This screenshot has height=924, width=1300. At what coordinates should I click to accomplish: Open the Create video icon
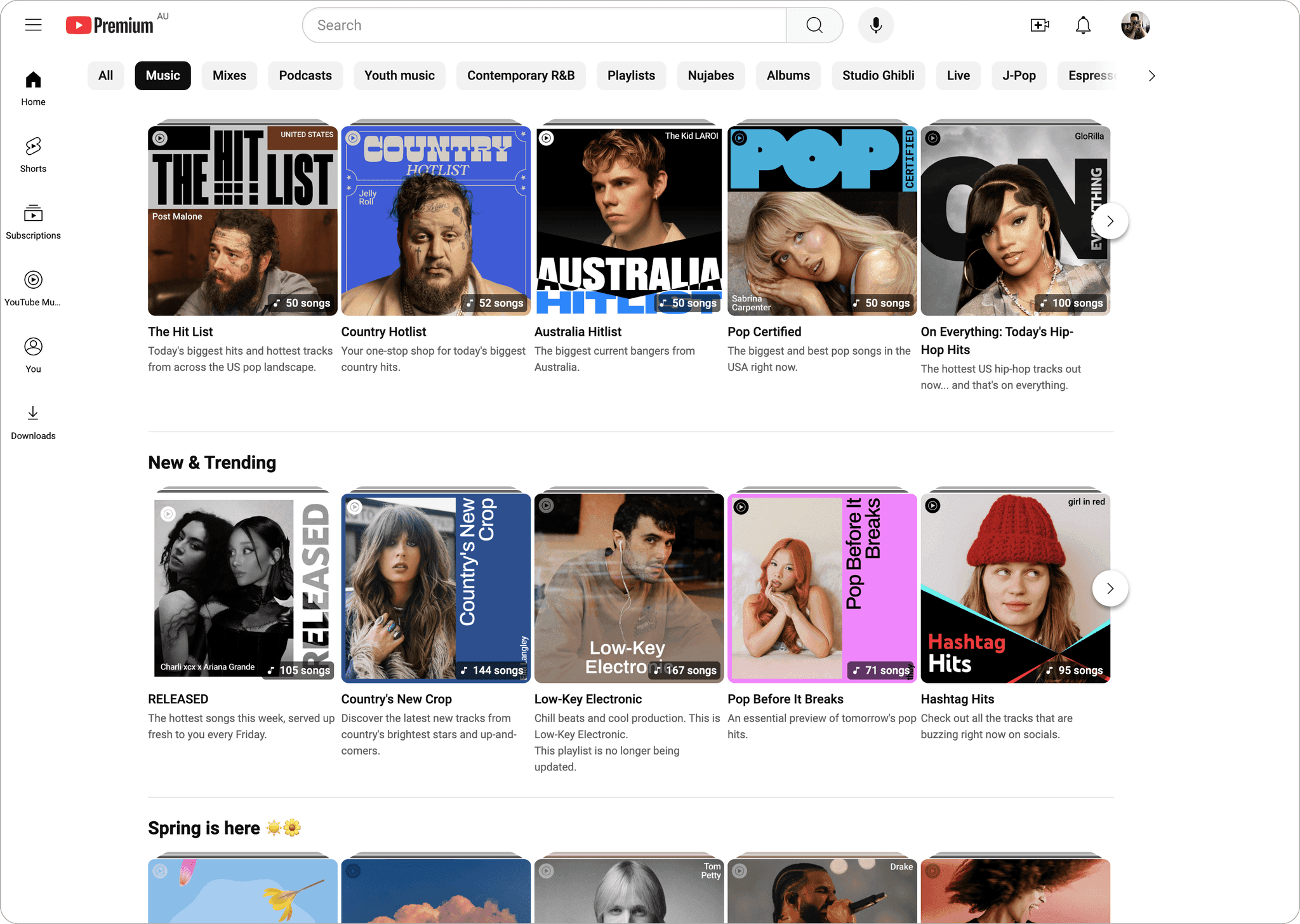click(x=1039, y=25)
